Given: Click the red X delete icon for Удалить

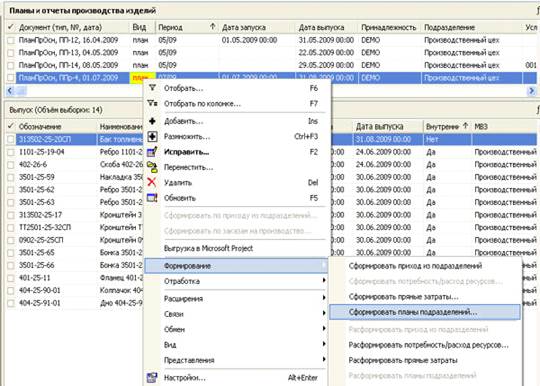Looking at the screenshot, I should (152, 182).
